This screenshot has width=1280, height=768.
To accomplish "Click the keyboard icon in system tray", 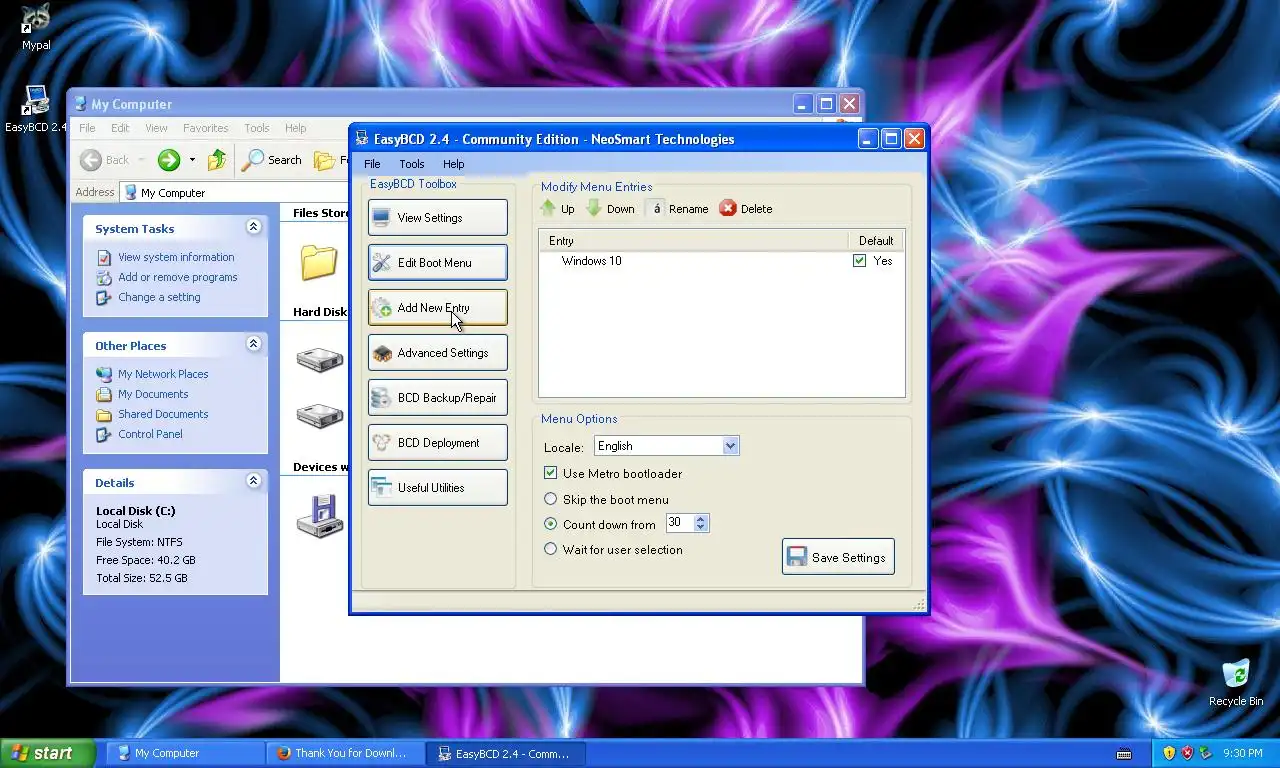I will point(1124,753).
